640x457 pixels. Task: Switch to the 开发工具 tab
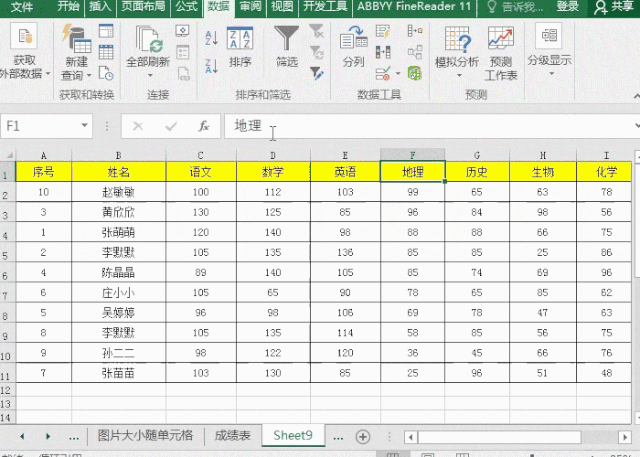click(325, 7)
